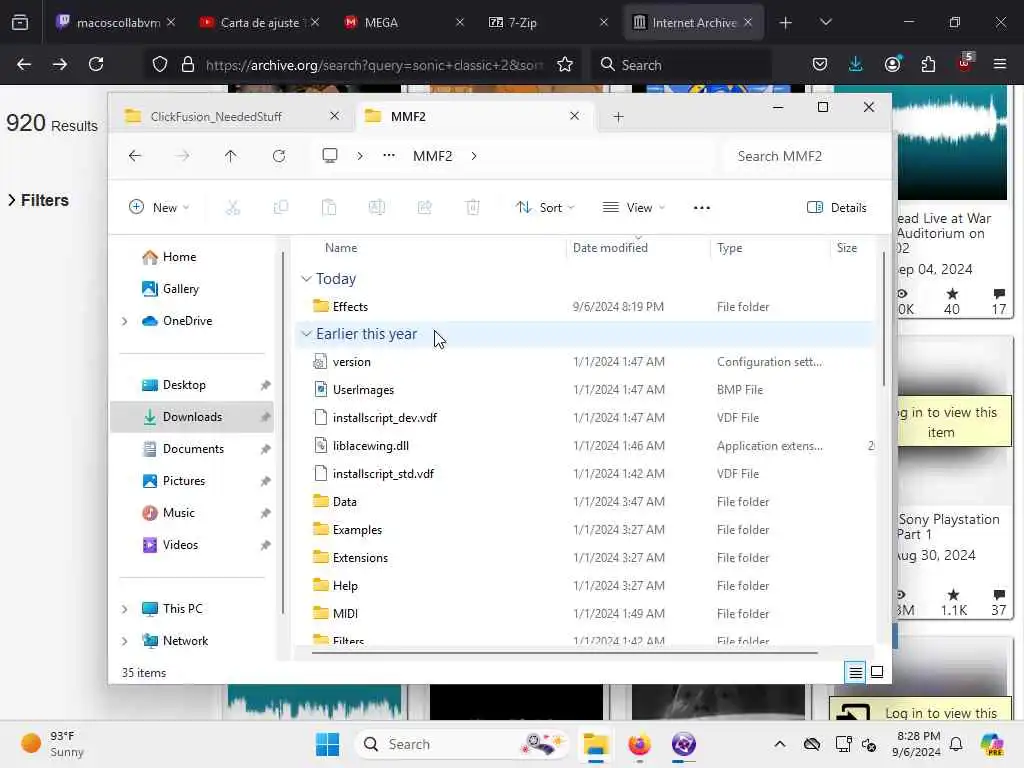
Task: Open Firefox account icon
Action: (892, 65)
